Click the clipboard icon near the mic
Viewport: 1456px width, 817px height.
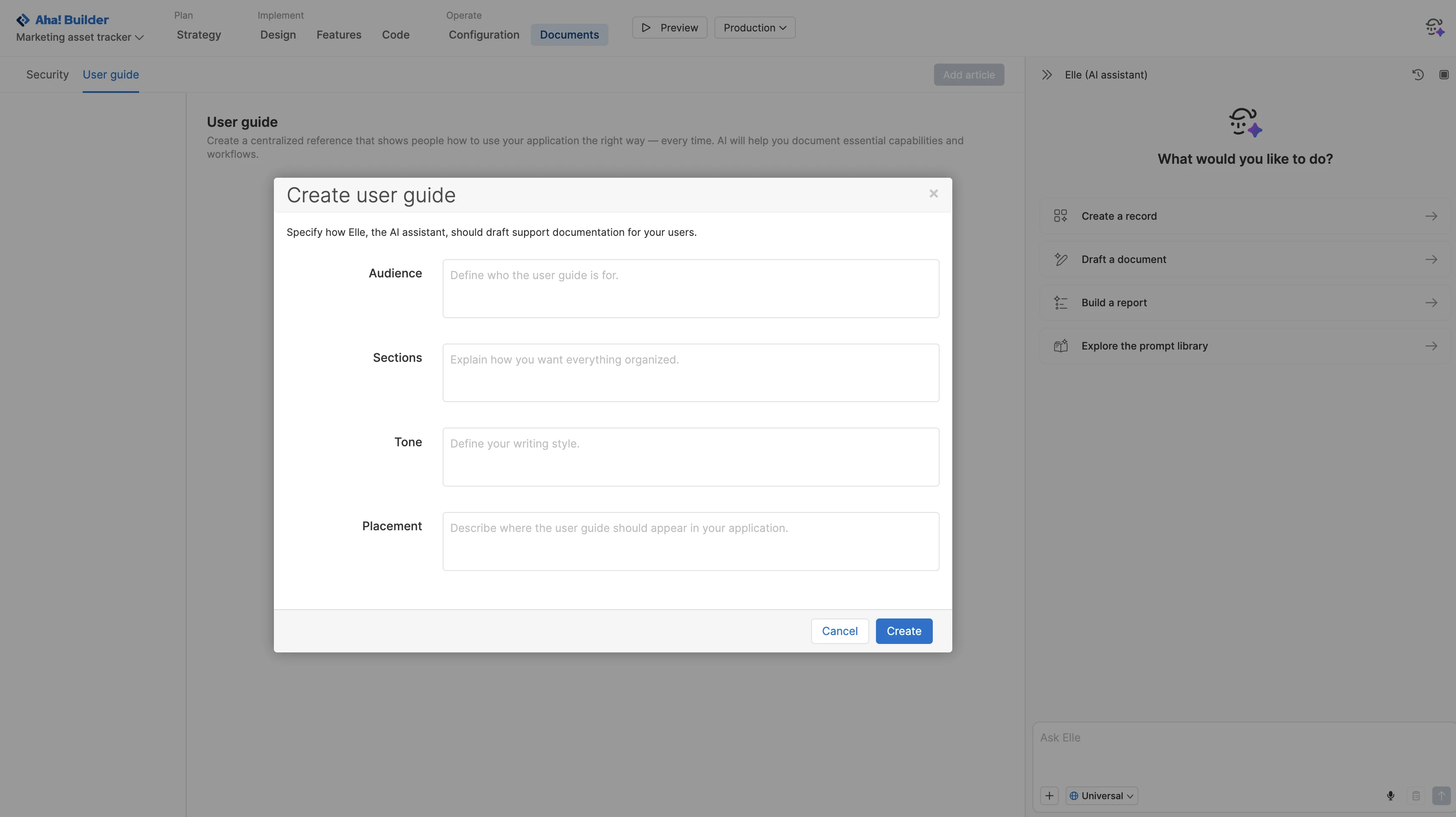[1416, 795]
